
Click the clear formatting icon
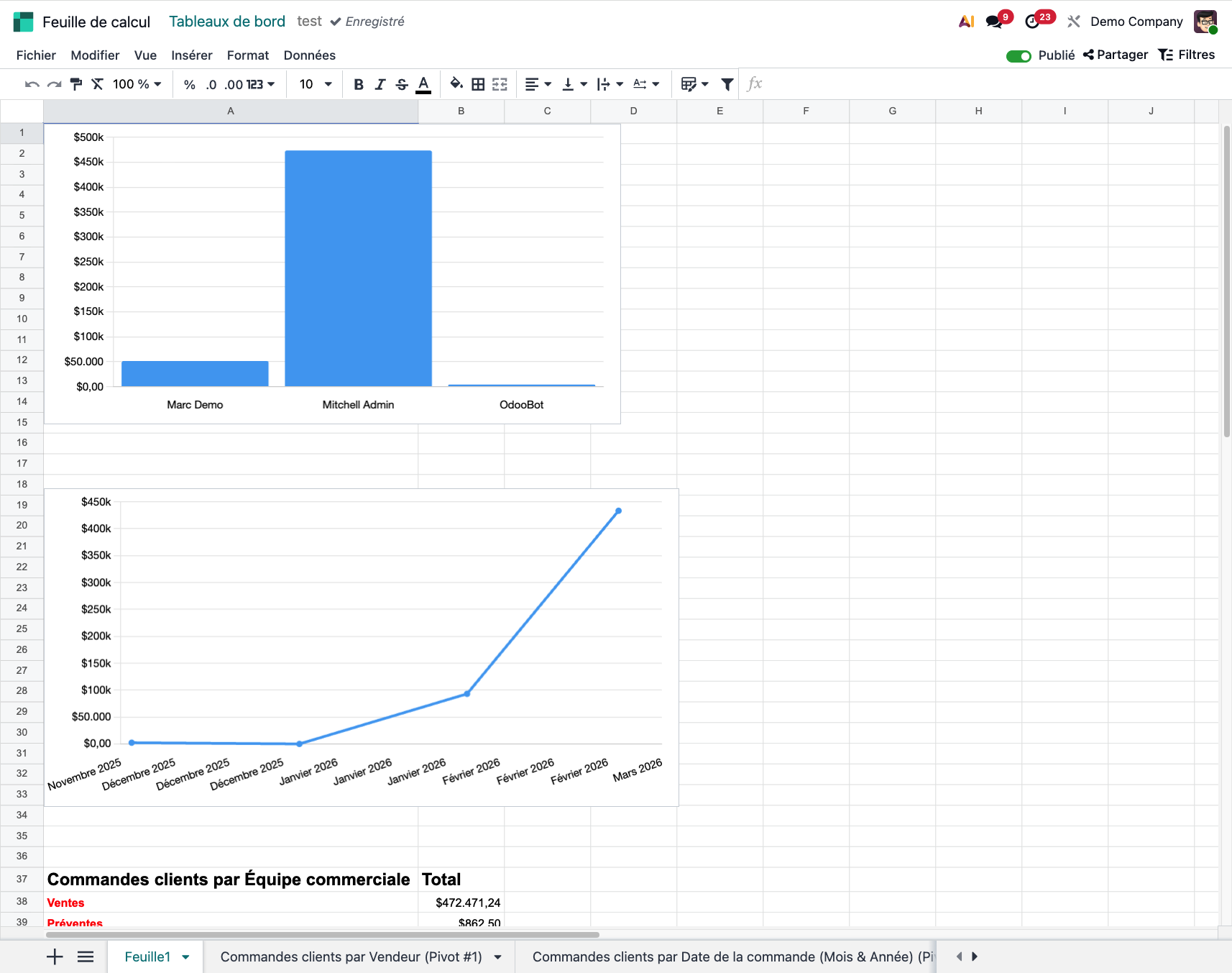(x=98, y=84)
